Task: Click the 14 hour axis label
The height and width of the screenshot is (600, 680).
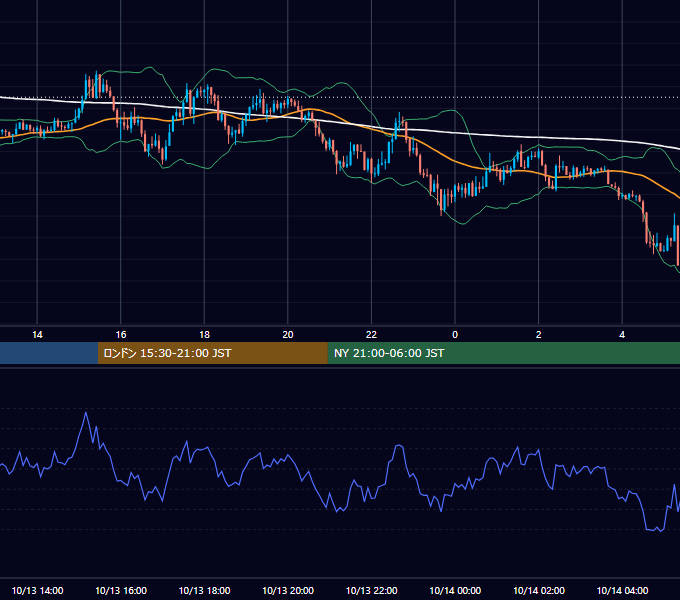Action: click(37, 335)
